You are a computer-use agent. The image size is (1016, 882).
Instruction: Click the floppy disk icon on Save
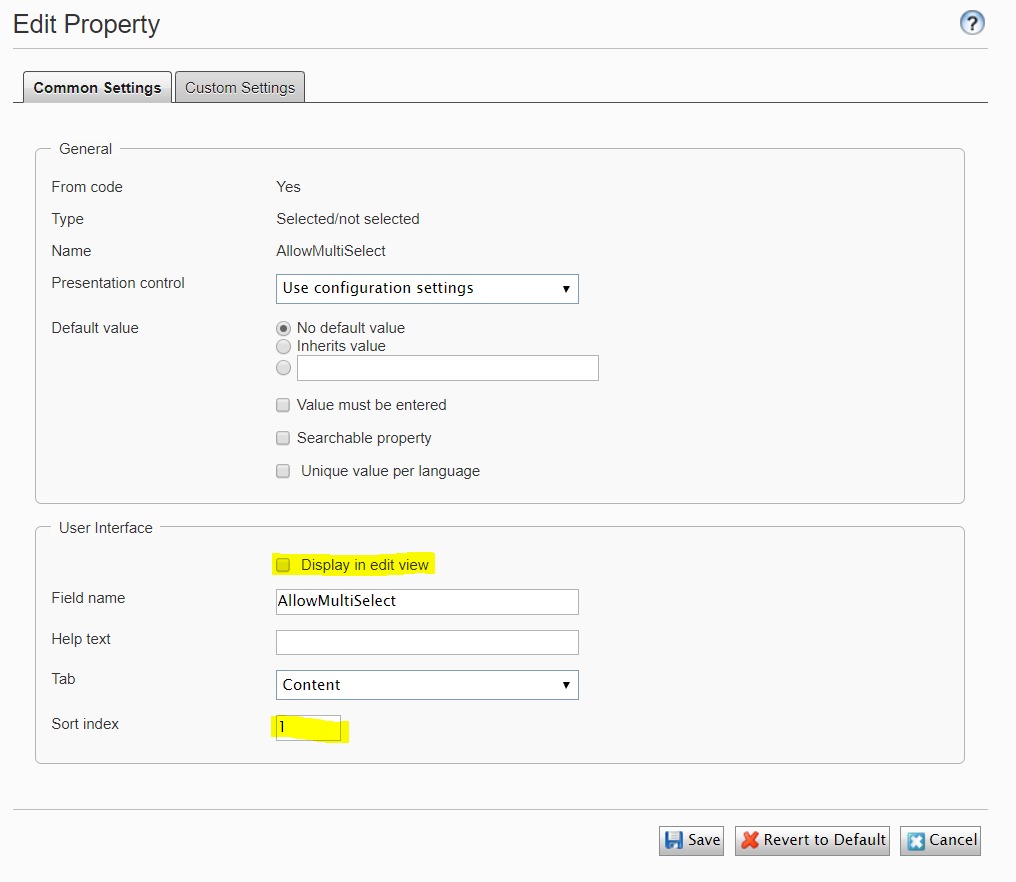[x=674, y=841]
